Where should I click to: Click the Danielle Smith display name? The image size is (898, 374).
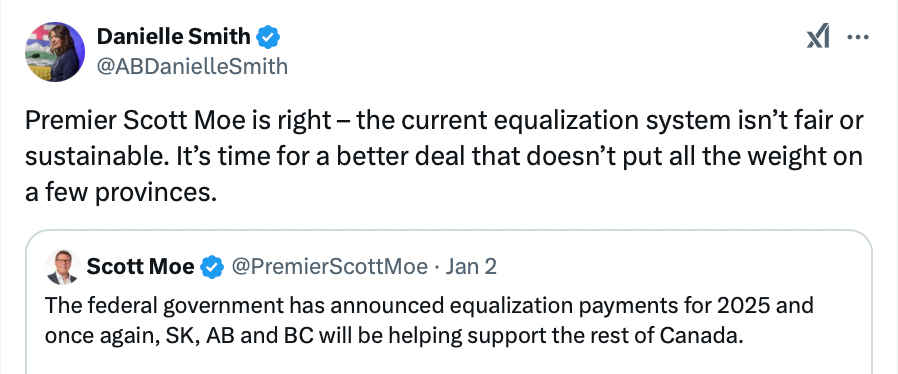tap(174, 37)
